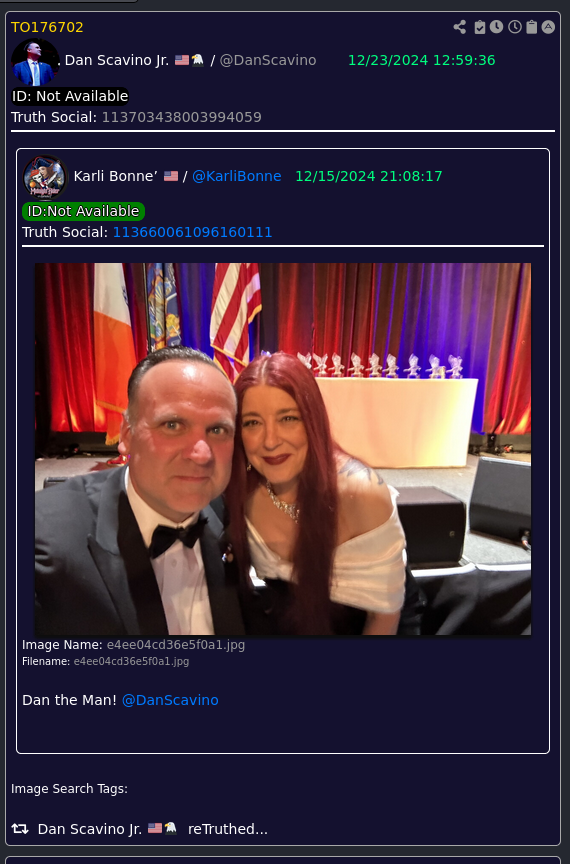This screenshot has width=570, height=864.
Task: Click the black ID: Not Available badge
Action: point(70,96)
